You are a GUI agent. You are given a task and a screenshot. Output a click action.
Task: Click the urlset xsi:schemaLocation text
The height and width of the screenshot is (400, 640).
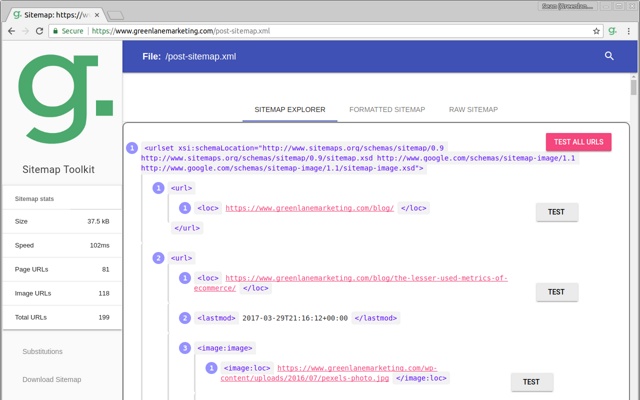point(358,158)
